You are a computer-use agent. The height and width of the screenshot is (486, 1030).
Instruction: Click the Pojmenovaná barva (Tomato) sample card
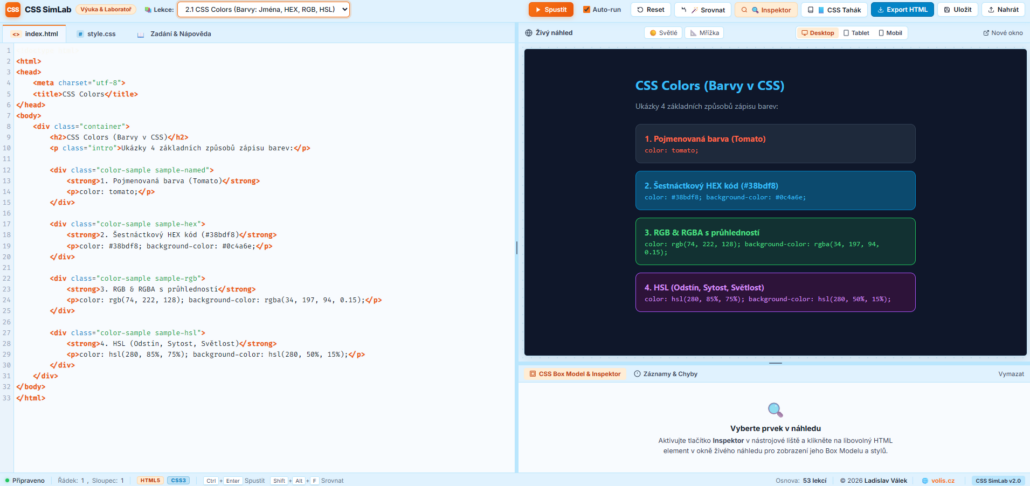(x=775, y=144)
